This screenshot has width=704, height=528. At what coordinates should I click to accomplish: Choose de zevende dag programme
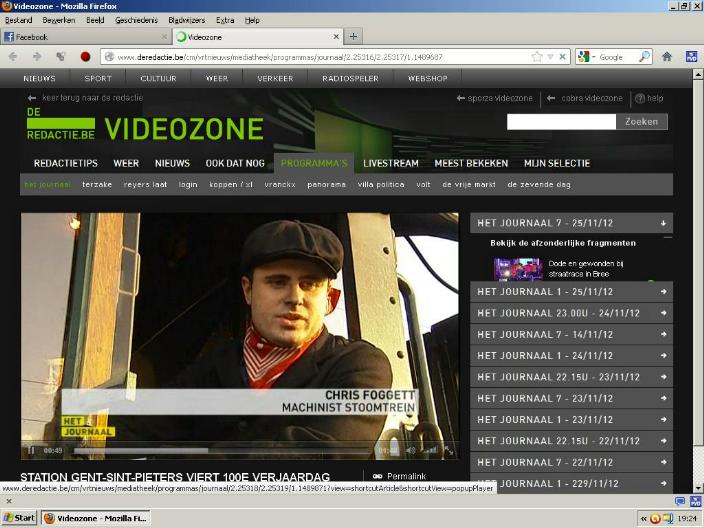pyautogui.click(x=539, y=185)
